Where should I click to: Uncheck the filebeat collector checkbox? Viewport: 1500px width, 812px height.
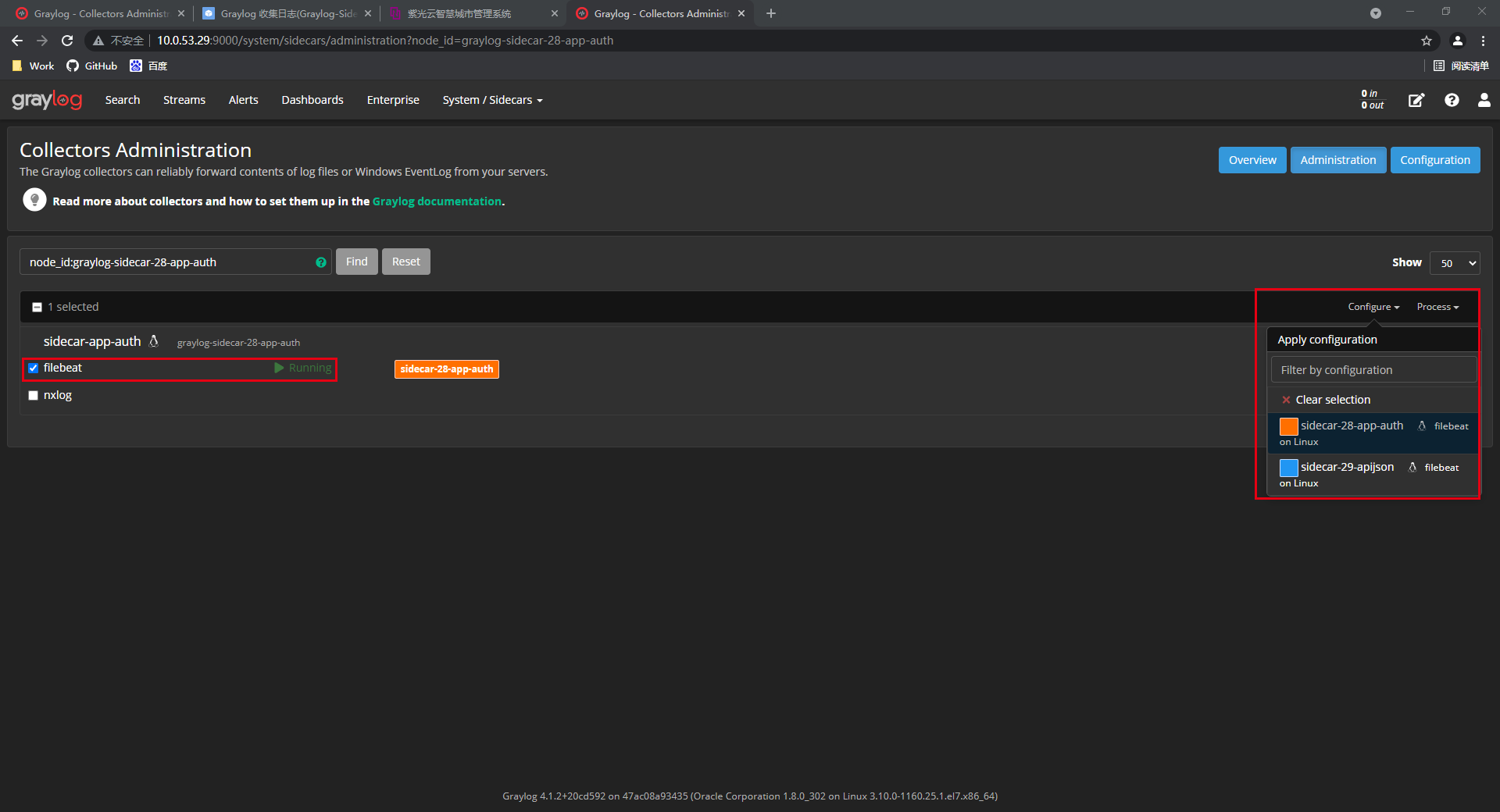click(33, 368)
